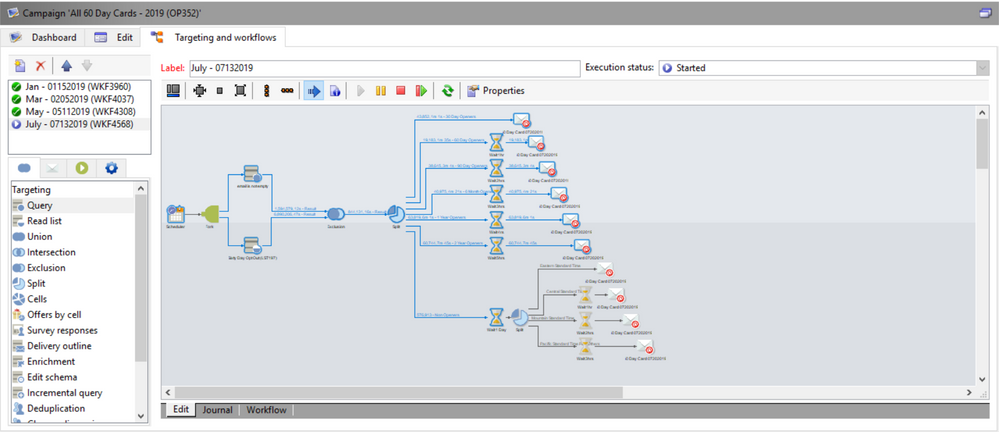Click the green Refresh arrows icon
Screen dimensions: 999x432
tap(448, 91)
